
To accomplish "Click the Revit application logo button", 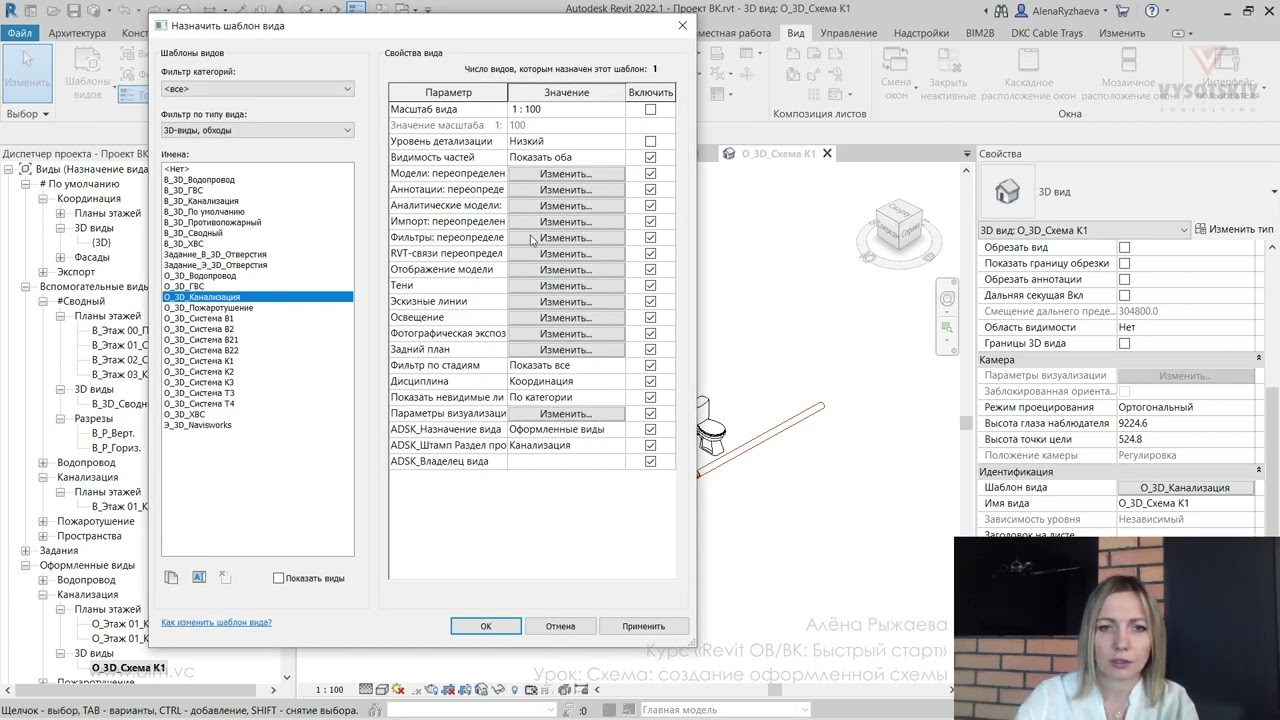I will [11, 11].
